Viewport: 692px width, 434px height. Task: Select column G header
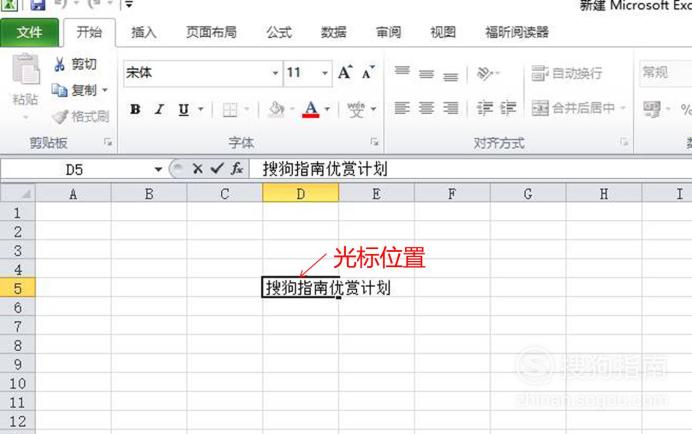528,194
